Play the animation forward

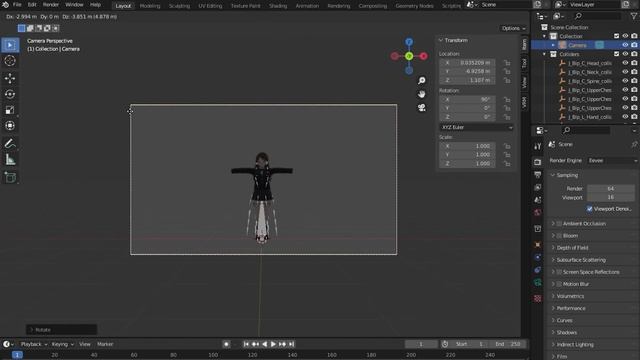[x=273, y=344]
